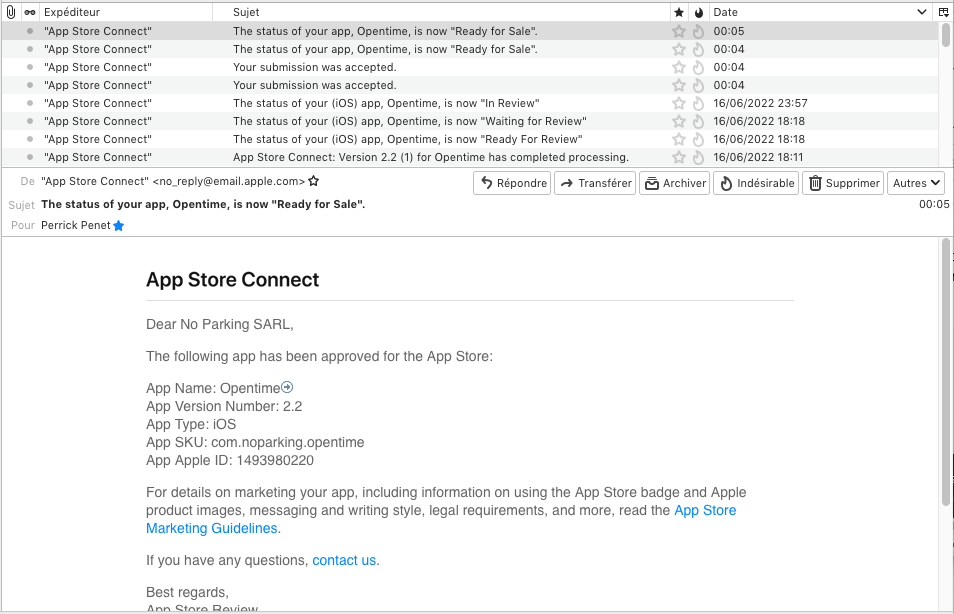Click the "Dear No Parking SARL," greeting
Image resolution: width=954 pixels, height=614 pixels.
220,324
